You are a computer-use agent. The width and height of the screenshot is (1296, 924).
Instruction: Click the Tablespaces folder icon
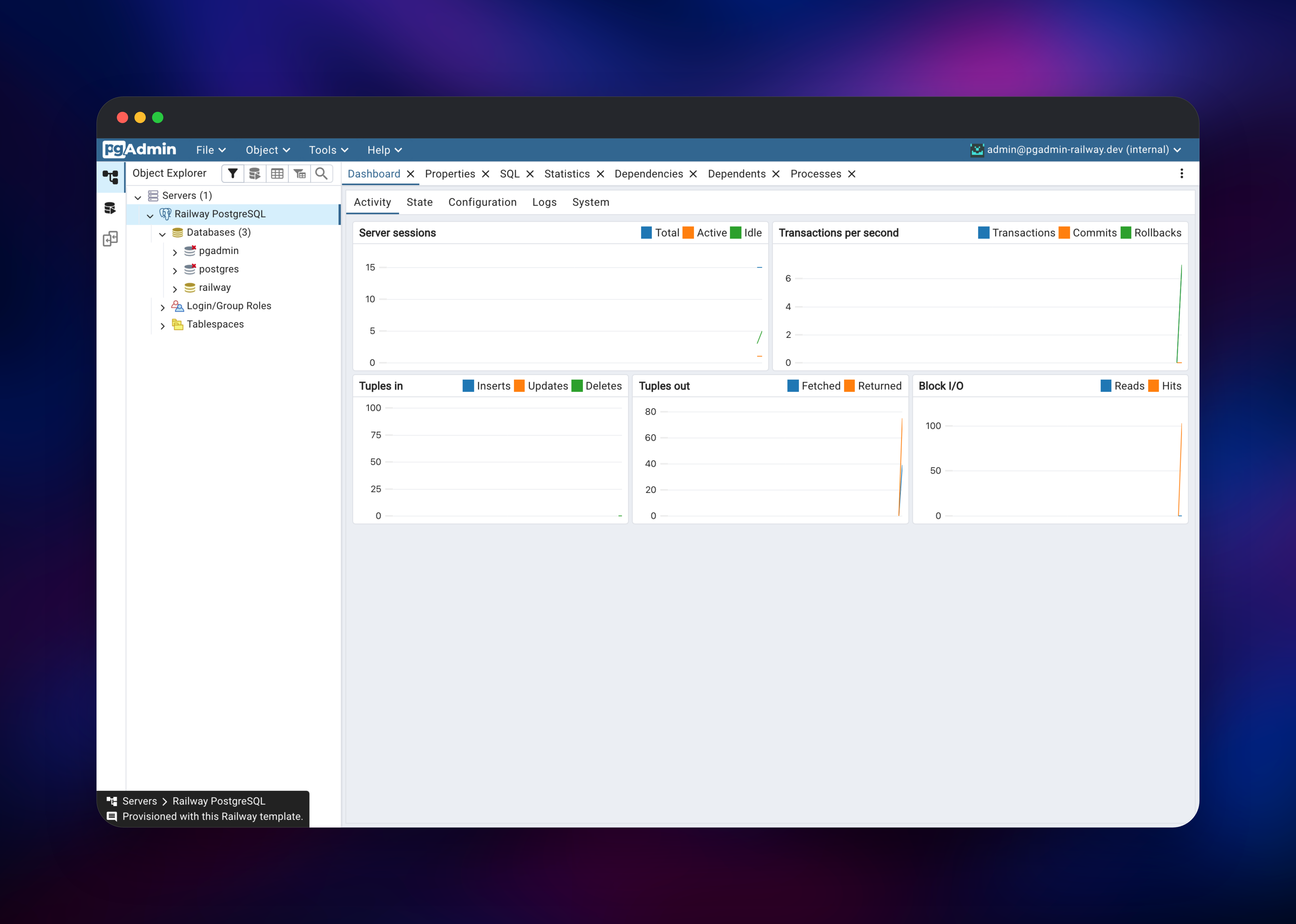coord(178,324)
